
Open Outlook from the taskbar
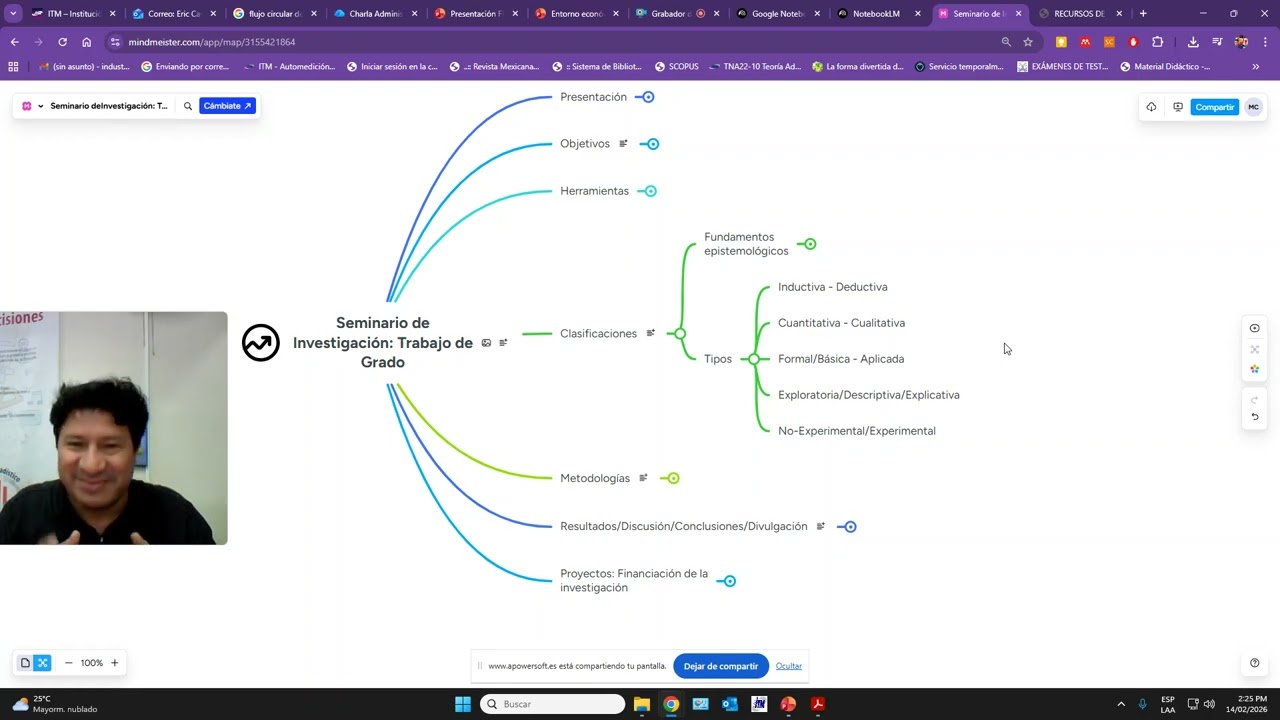click(x=730, y=704)
